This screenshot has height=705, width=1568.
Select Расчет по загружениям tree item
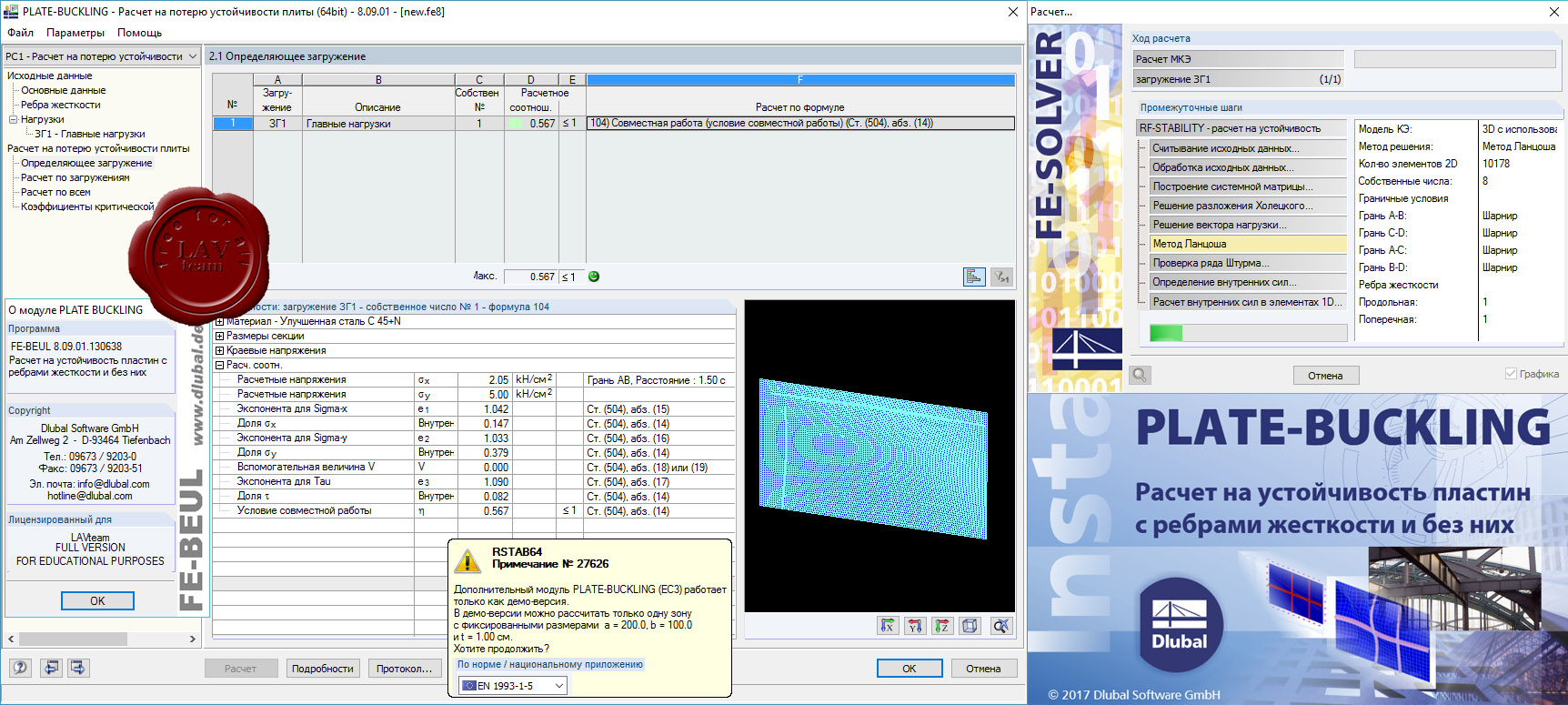(75, 177)
